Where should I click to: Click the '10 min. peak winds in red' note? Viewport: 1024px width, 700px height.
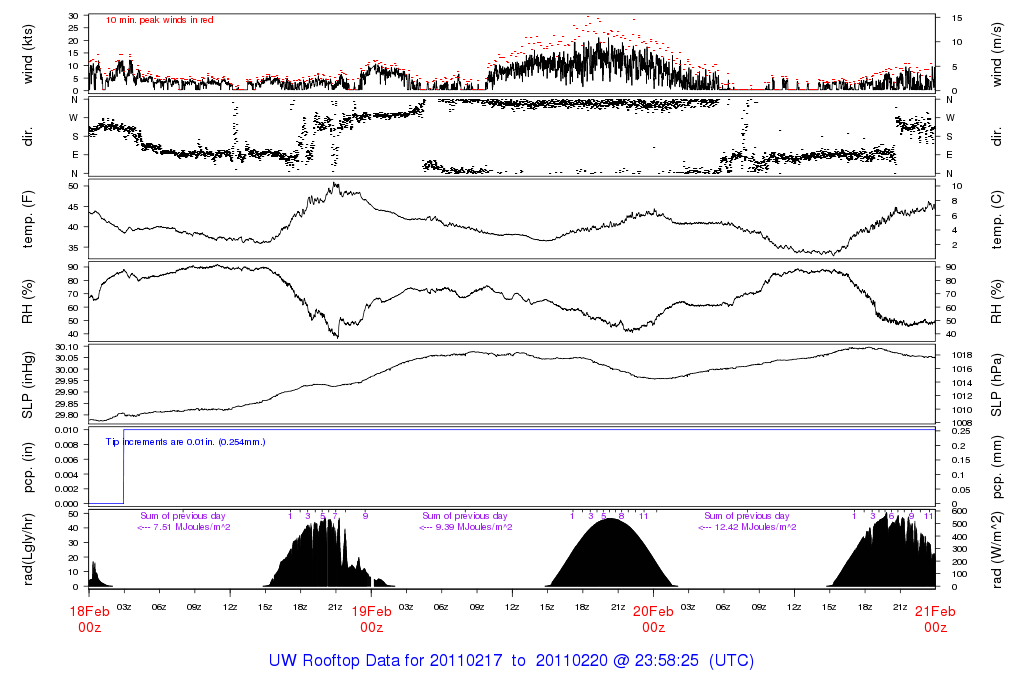tap(159, 20)
